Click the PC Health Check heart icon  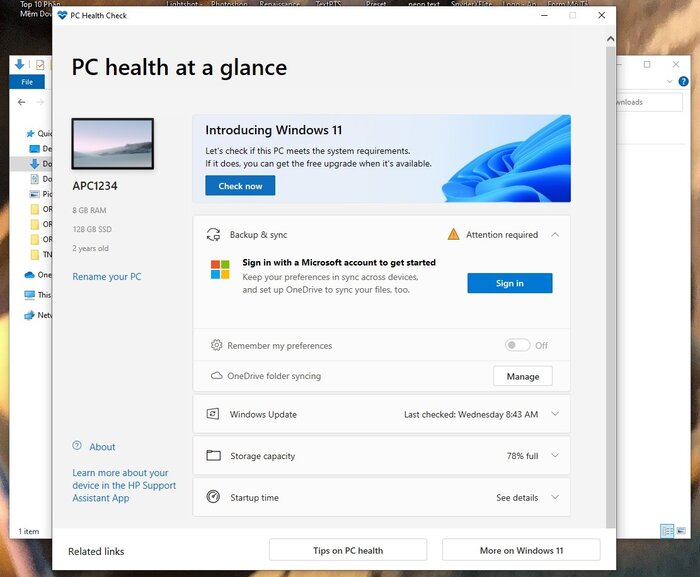62,15
